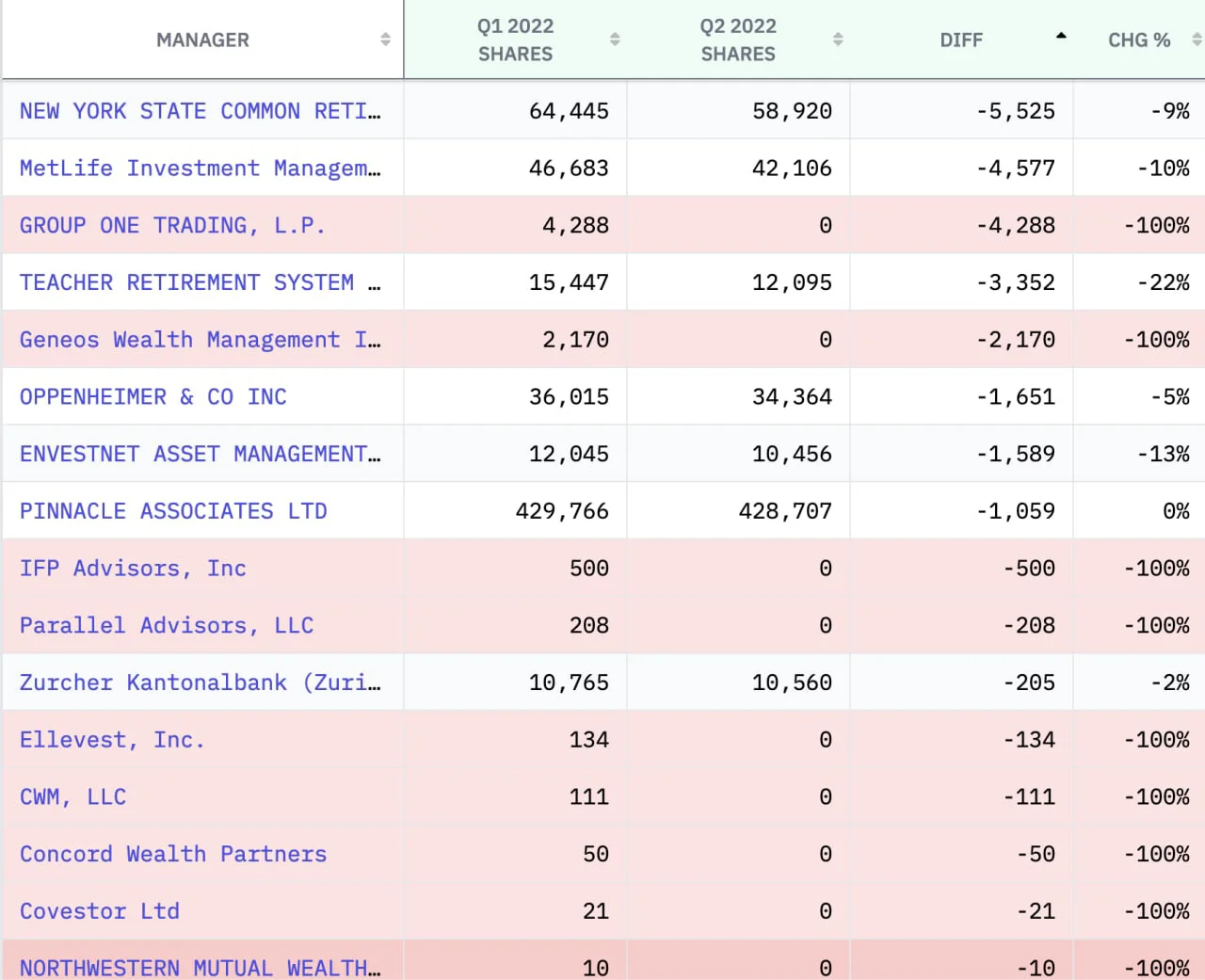Select DIFF value -134 for Ellevest
The height and width of the screenshot is (980, 1205).
click(1029, 740)
